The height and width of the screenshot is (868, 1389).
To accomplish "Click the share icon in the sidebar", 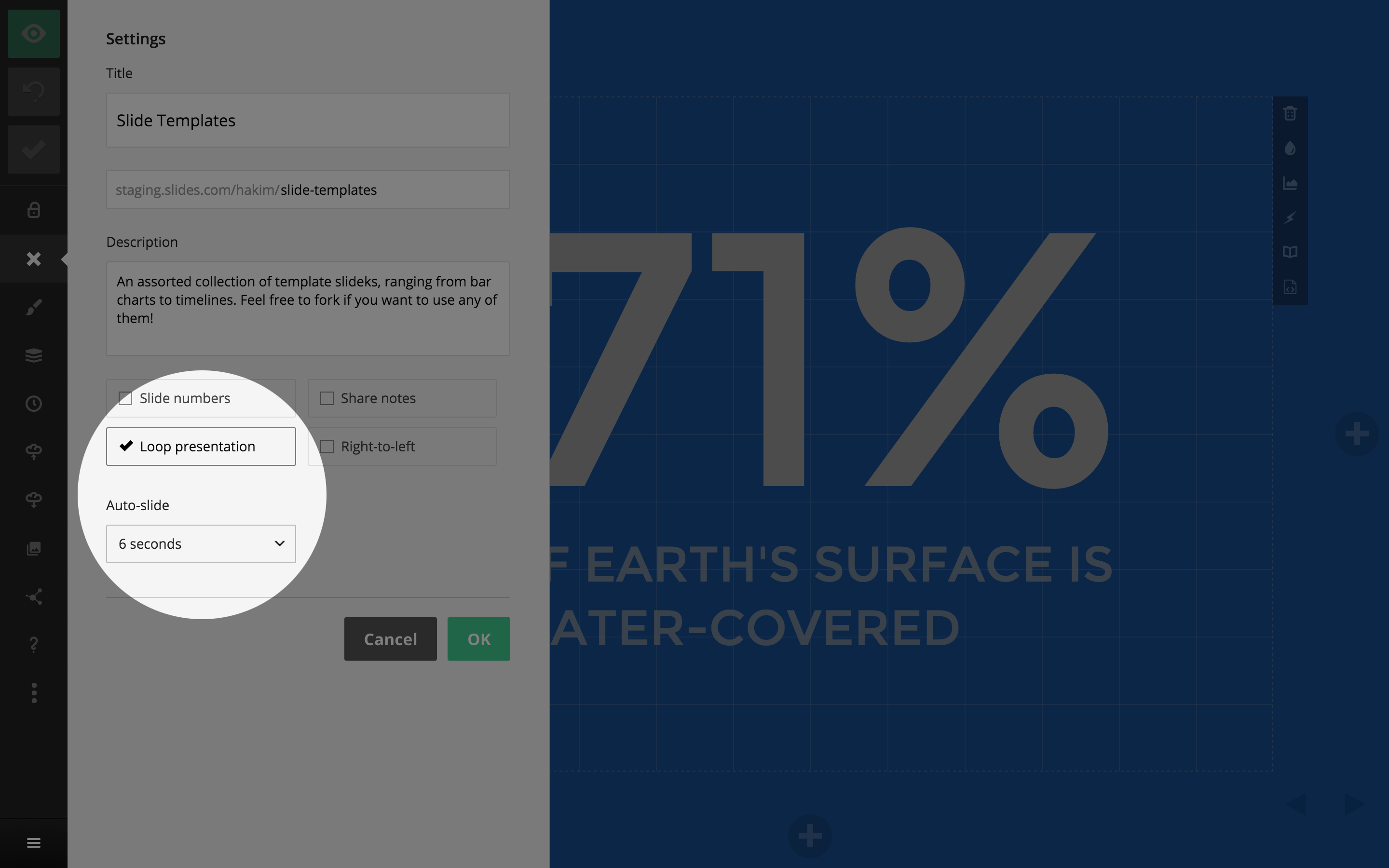I will click(x=33, y=597).
